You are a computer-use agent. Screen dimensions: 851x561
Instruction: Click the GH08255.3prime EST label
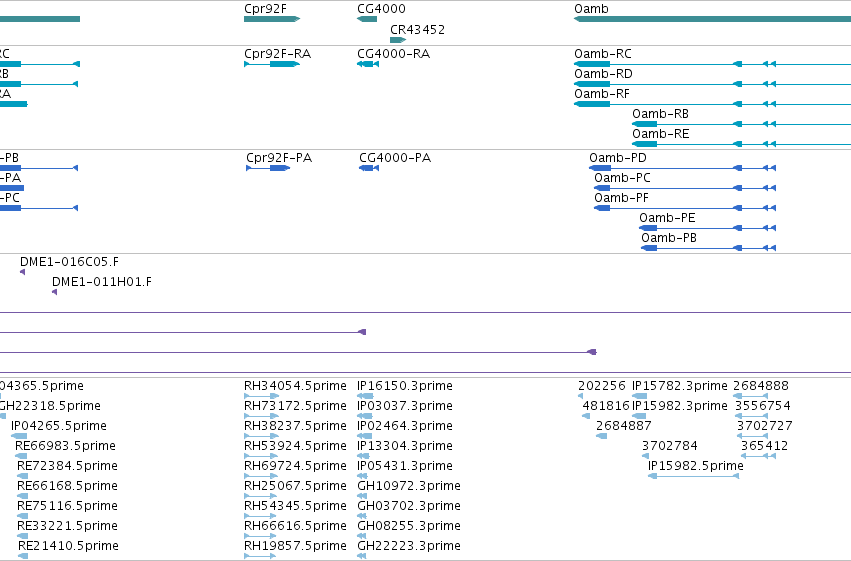click(409, 526)
